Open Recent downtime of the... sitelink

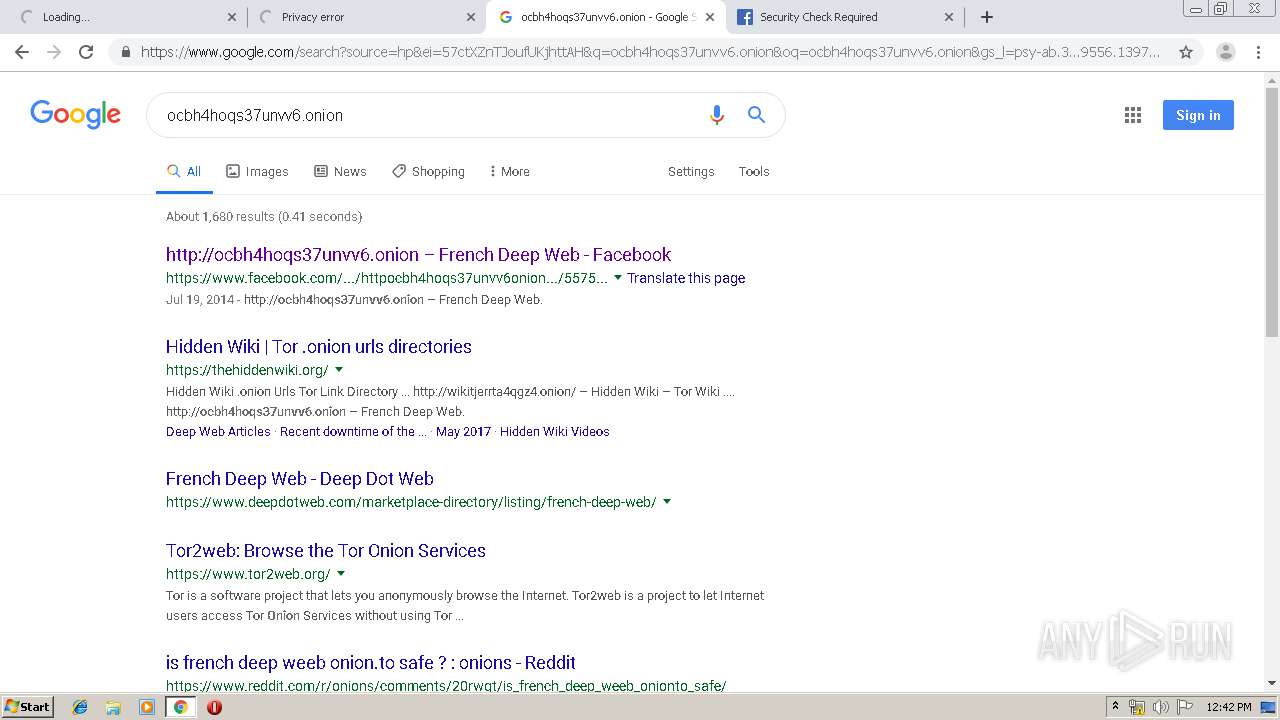tap(353, 432)
